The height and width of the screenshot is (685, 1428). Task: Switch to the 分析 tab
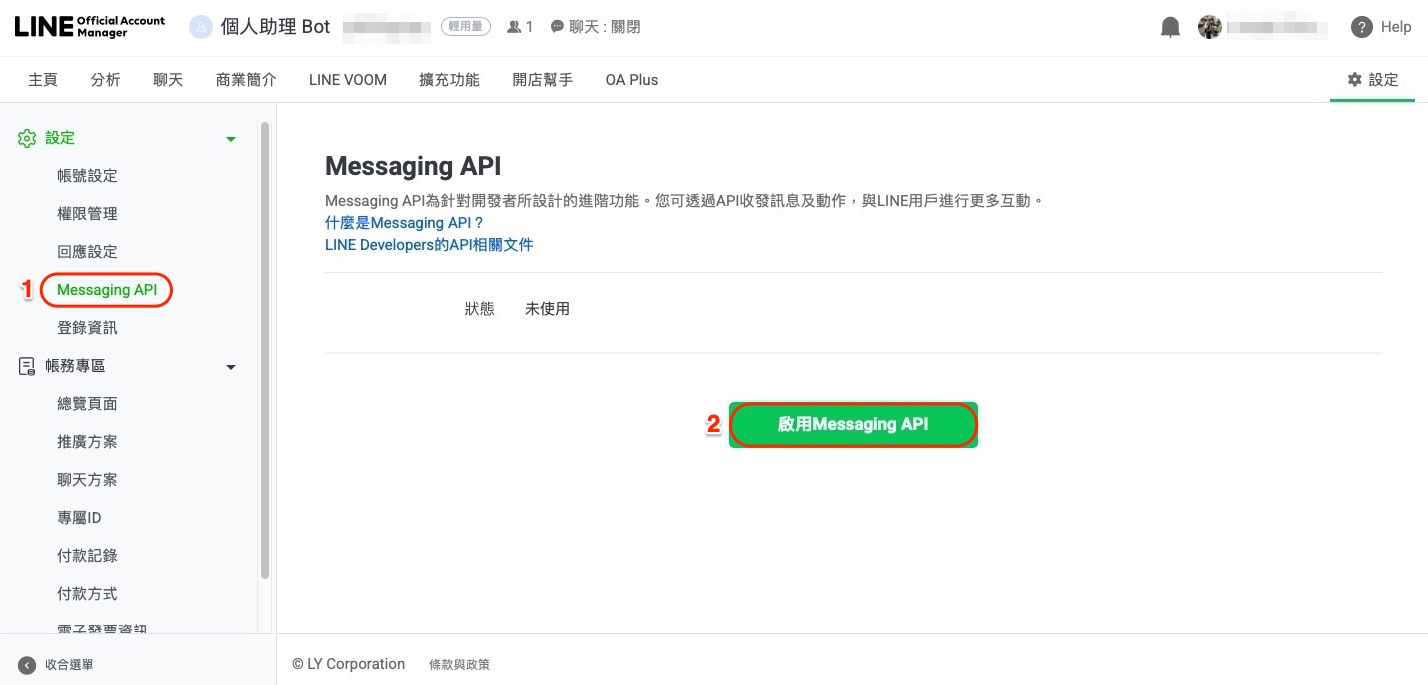tap(105, 80)
